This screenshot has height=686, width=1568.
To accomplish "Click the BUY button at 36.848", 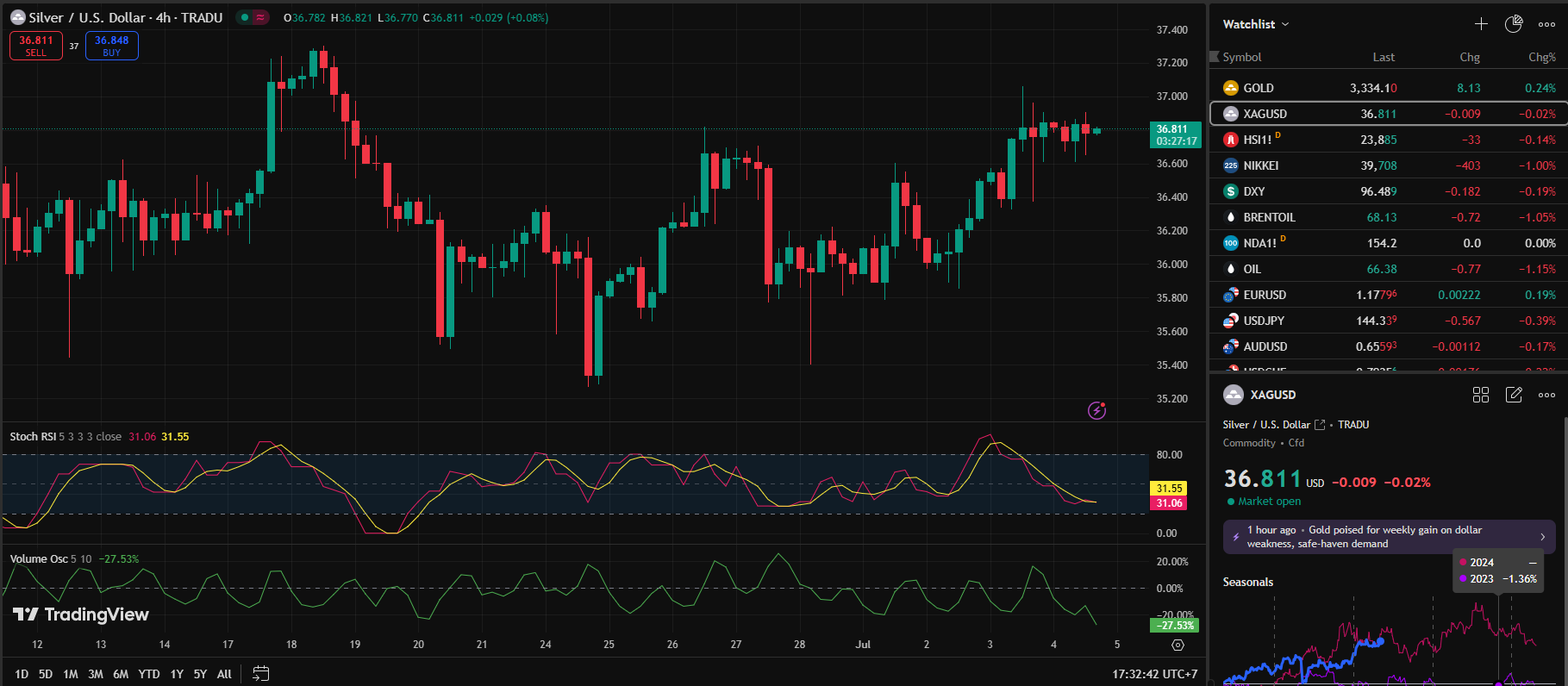I will coord(112,46).
